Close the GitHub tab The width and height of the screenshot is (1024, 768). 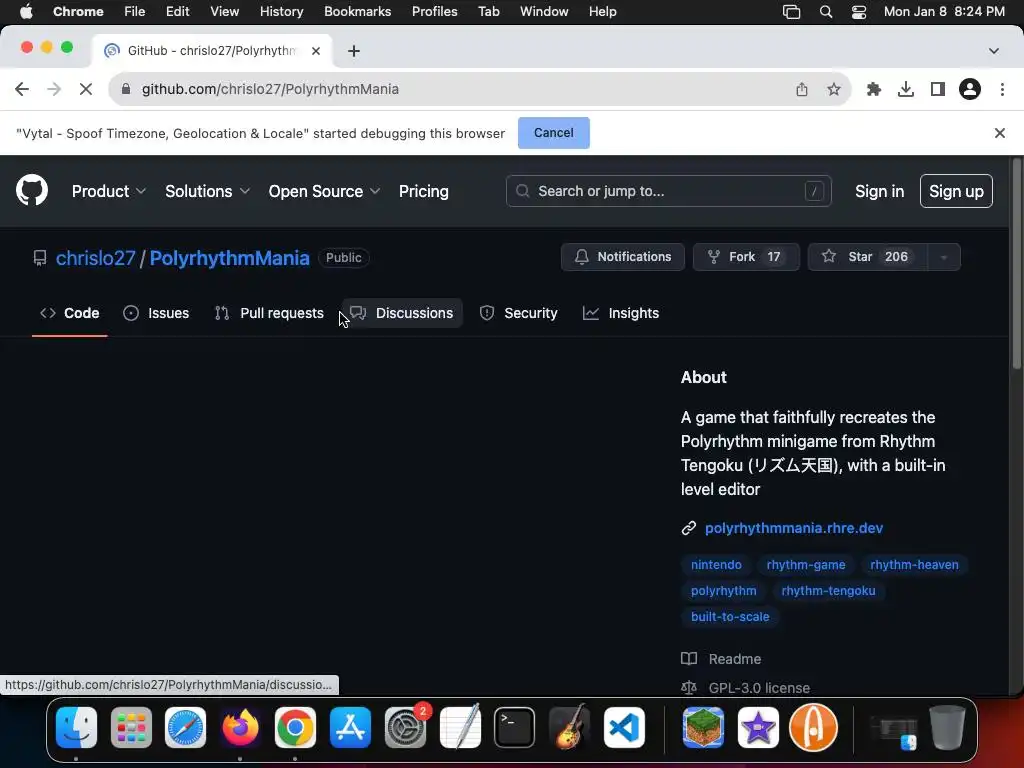point(316,51)
